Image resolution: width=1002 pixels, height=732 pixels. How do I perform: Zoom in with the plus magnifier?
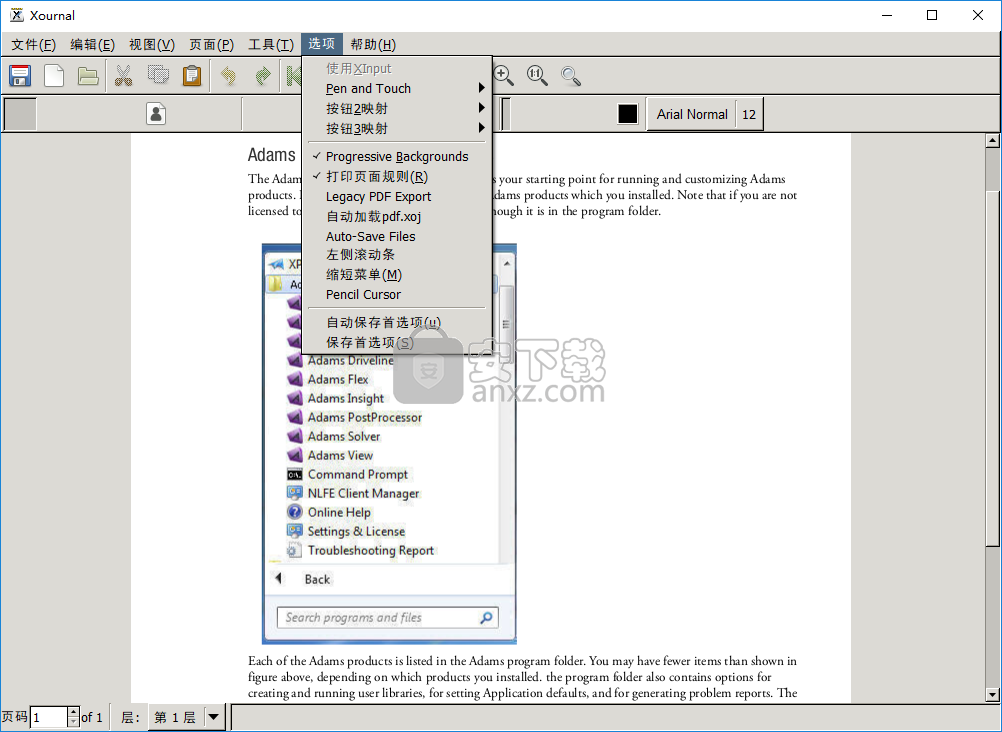(x=504, y=75)
